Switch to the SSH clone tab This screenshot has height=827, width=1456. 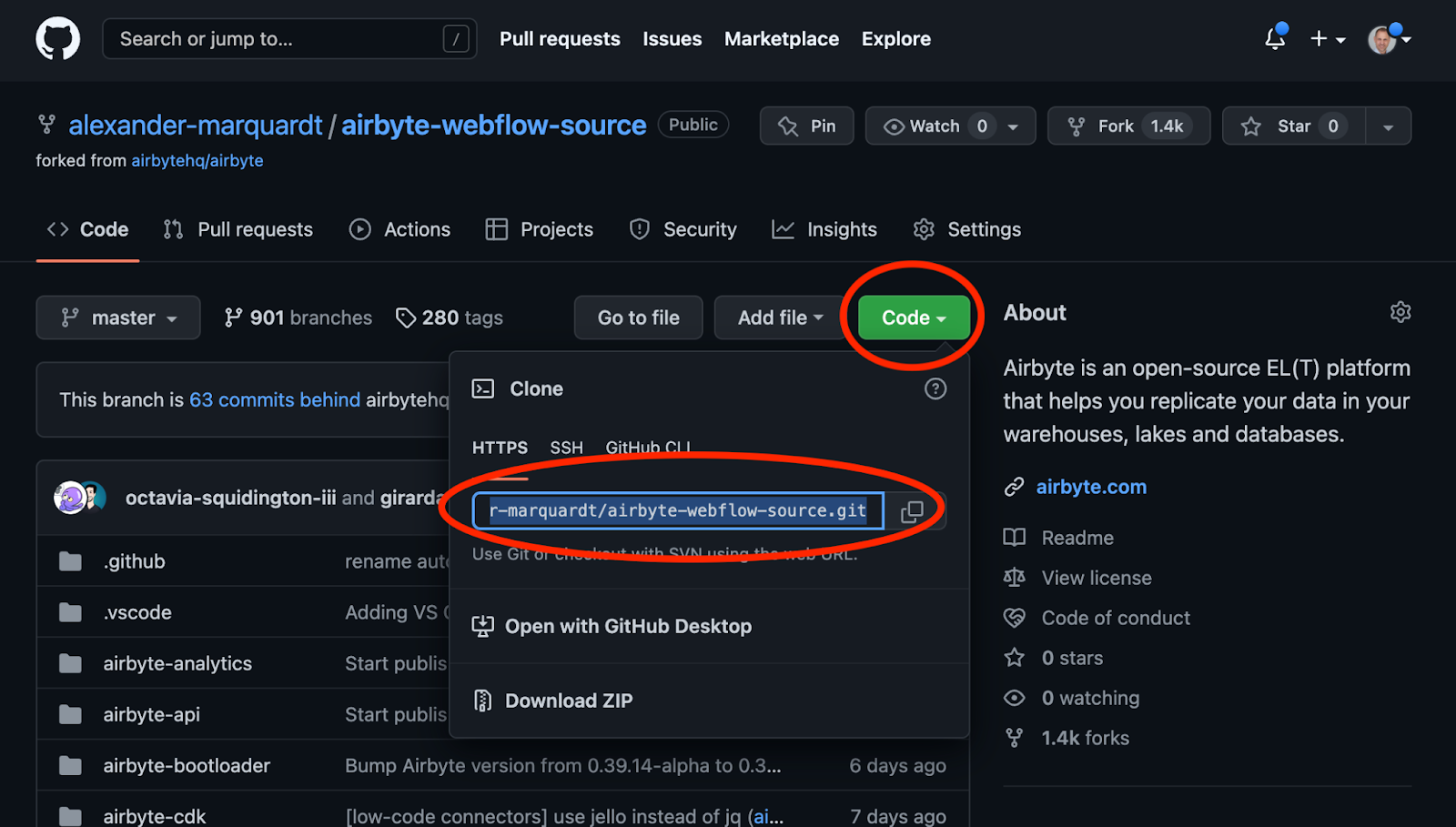pos(566,448)
